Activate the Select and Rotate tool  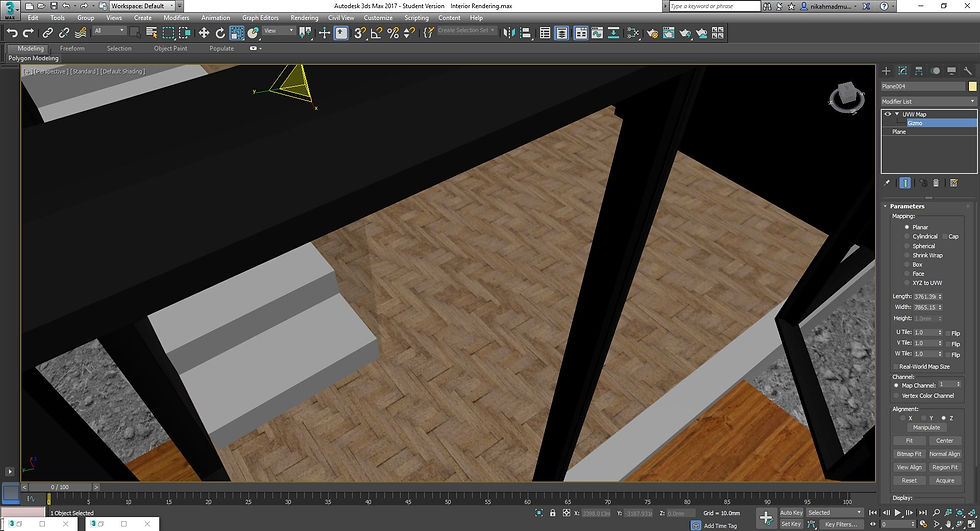pos(220,33)
